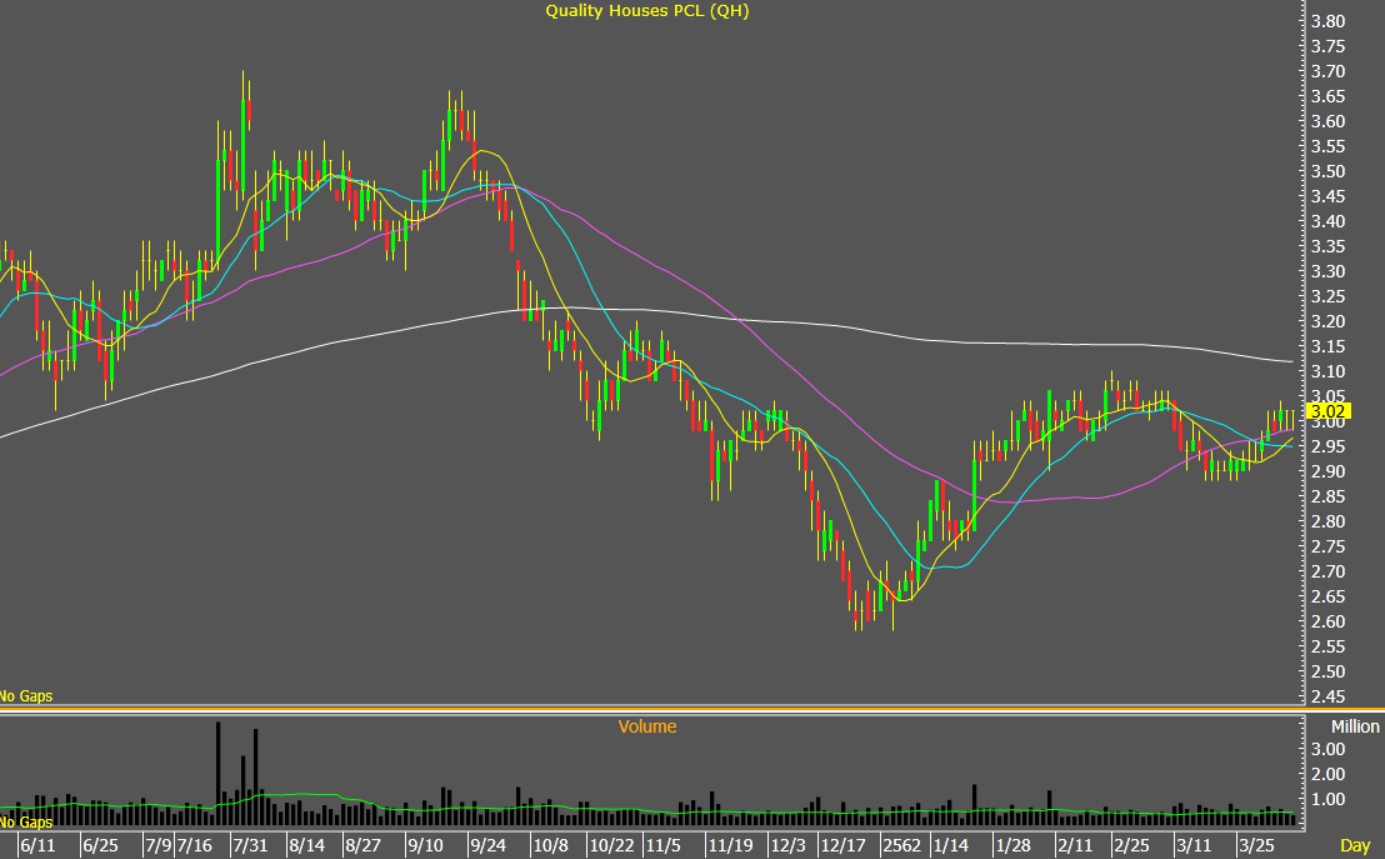Click the Million volume unit label
Image resolution: width=1385 pixels, height=859 pixels.
(1355, 727)
